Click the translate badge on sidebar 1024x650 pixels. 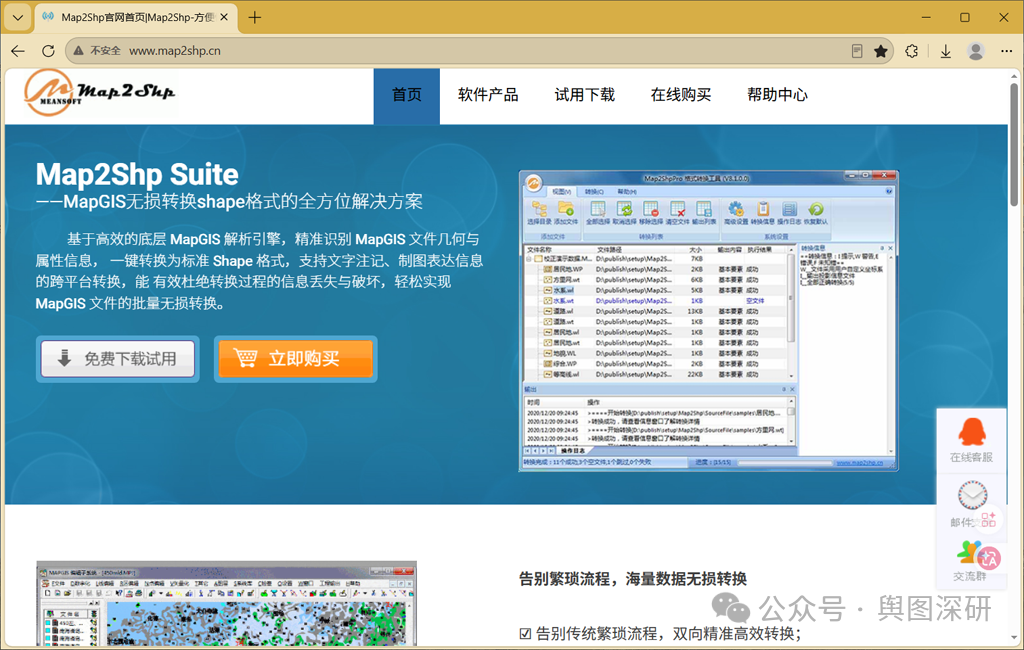(989, 559)
